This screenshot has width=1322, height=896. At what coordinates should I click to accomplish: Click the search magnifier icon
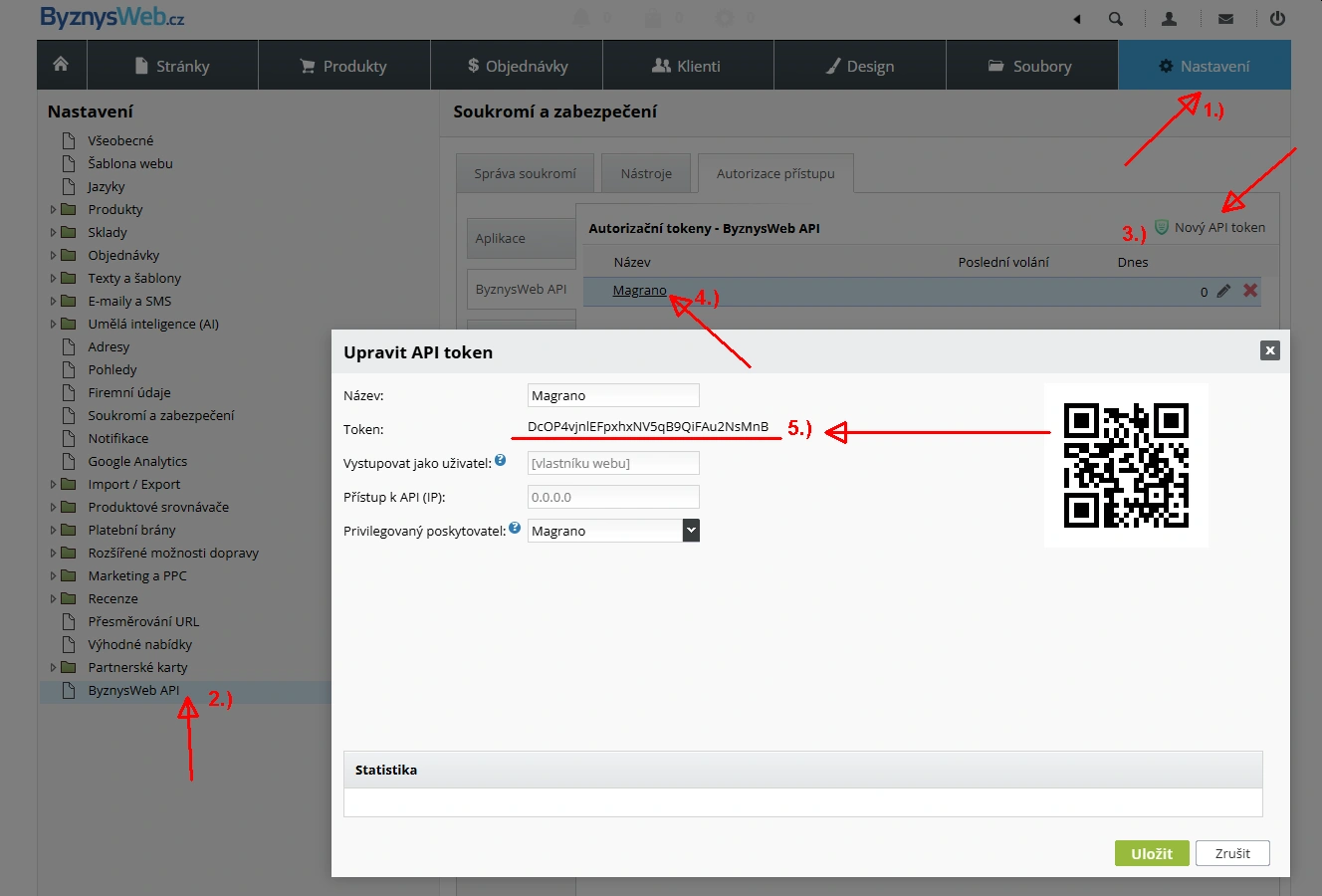coord(1116,19)
